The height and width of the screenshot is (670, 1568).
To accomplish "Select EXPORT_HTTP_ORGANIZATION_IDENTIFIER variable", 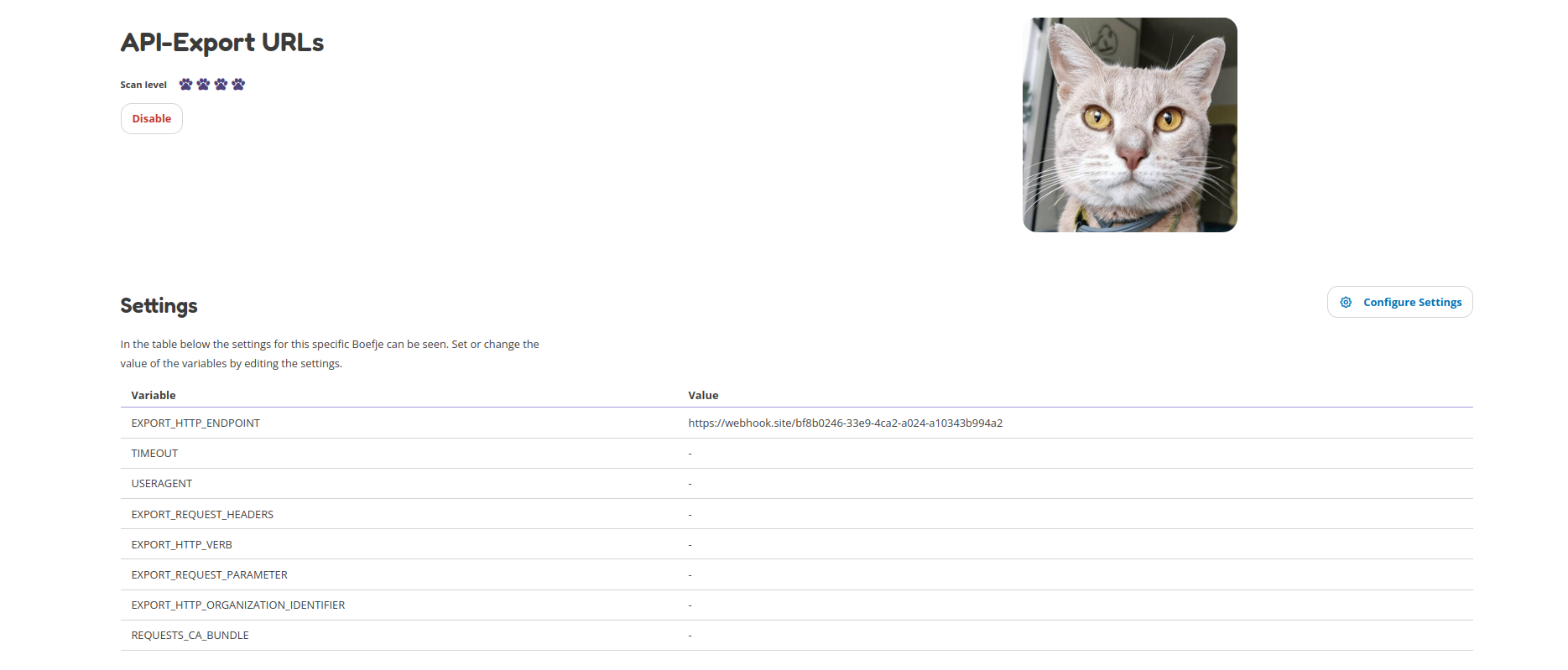I will pyautogui.click(x=238, y=605).
